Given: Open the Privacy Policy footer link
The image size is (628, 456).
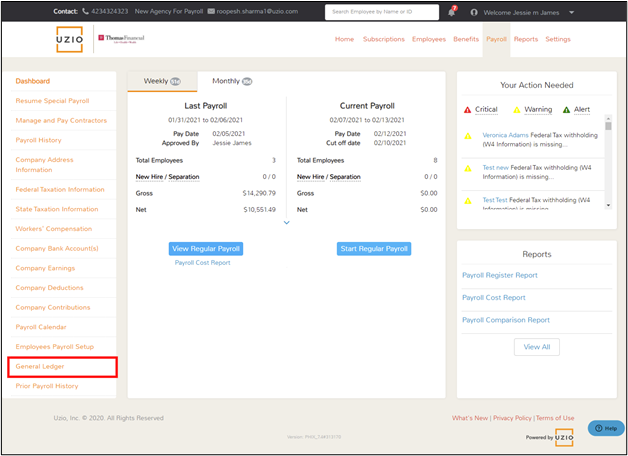Looking at the screenshot, I should pyautogui.click(x=512, y=418).
